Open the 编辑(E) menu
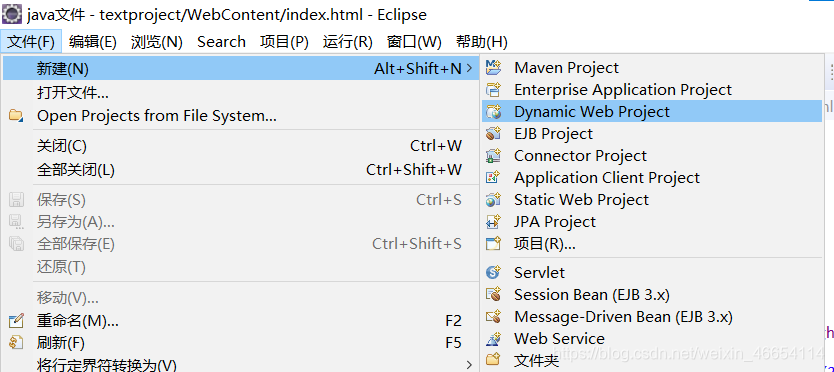 tap(93, 42)
